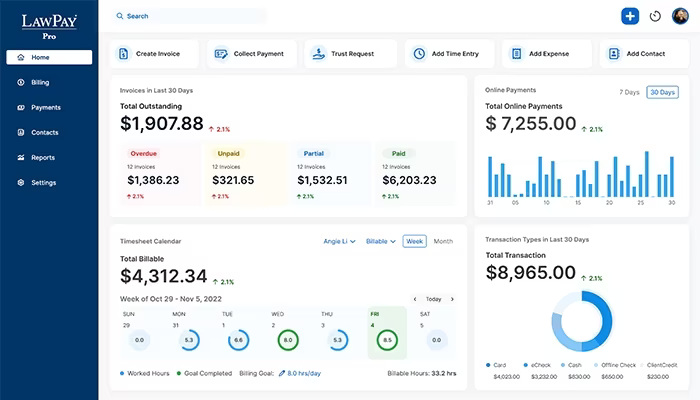Go to previous week arrow

click(415, 299)
